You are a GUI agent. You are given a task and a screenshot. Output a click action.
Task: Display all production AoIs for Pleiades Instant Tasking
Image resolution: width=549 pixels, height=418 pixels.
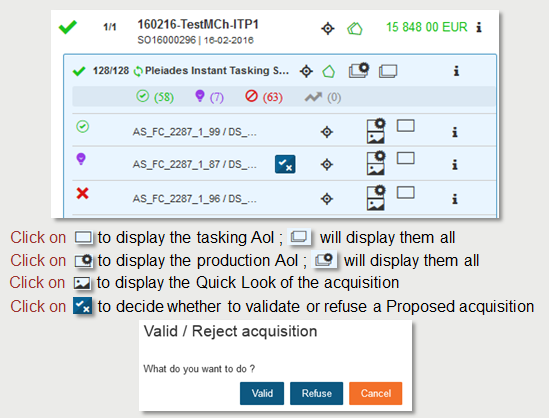tap(359, 70)
